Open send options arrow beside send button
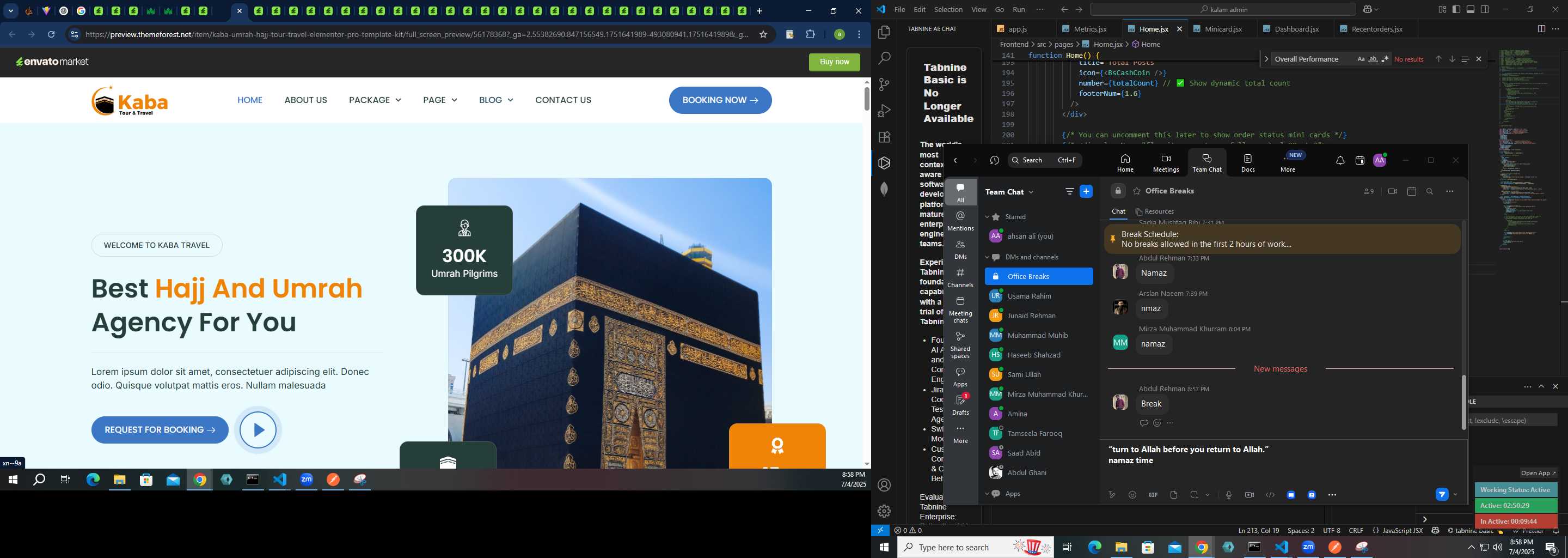 (x=1455, y=495)
